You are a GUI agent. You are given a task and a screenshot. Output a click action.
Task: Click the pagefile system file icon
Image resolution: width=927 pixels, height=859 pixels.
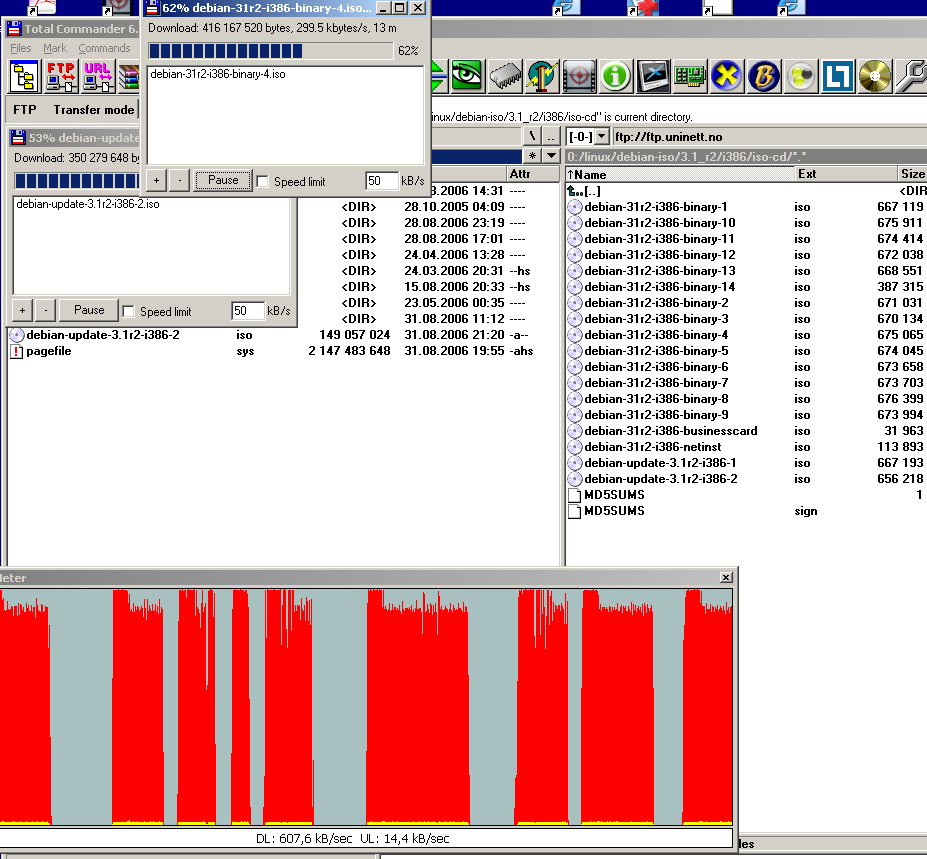17,351
